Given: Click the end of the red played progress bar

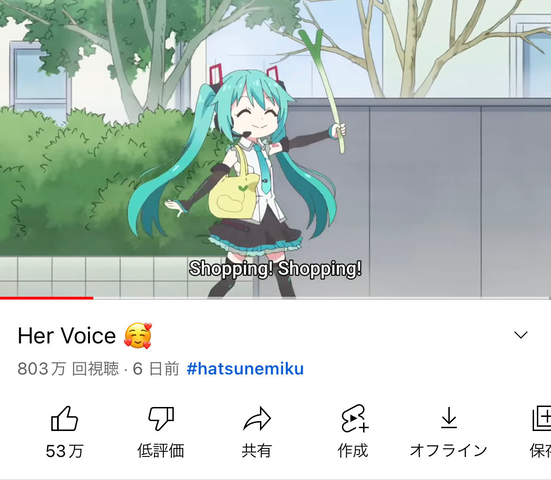Looking at the screenshot, I should click(93, 298).
